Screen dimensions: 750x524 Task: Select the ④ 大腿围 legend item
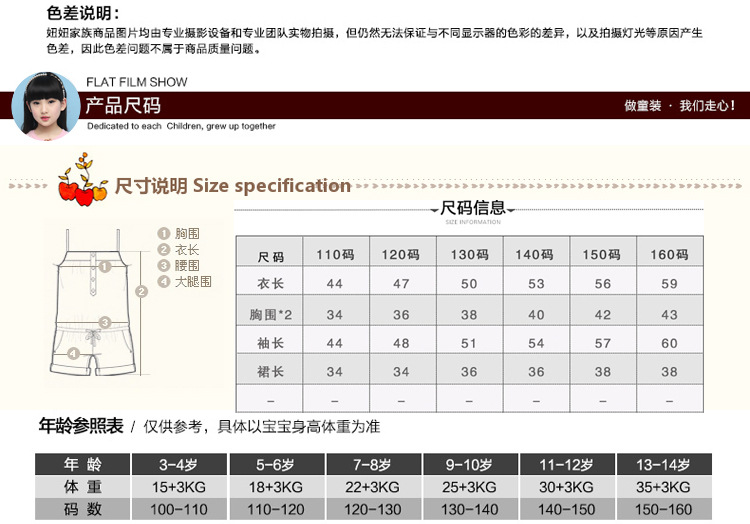184,281
